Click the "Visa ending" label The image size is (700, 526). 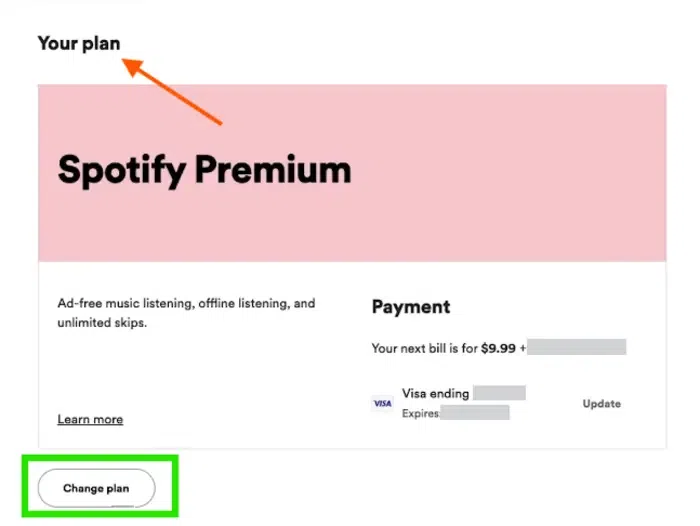point(435,393)
